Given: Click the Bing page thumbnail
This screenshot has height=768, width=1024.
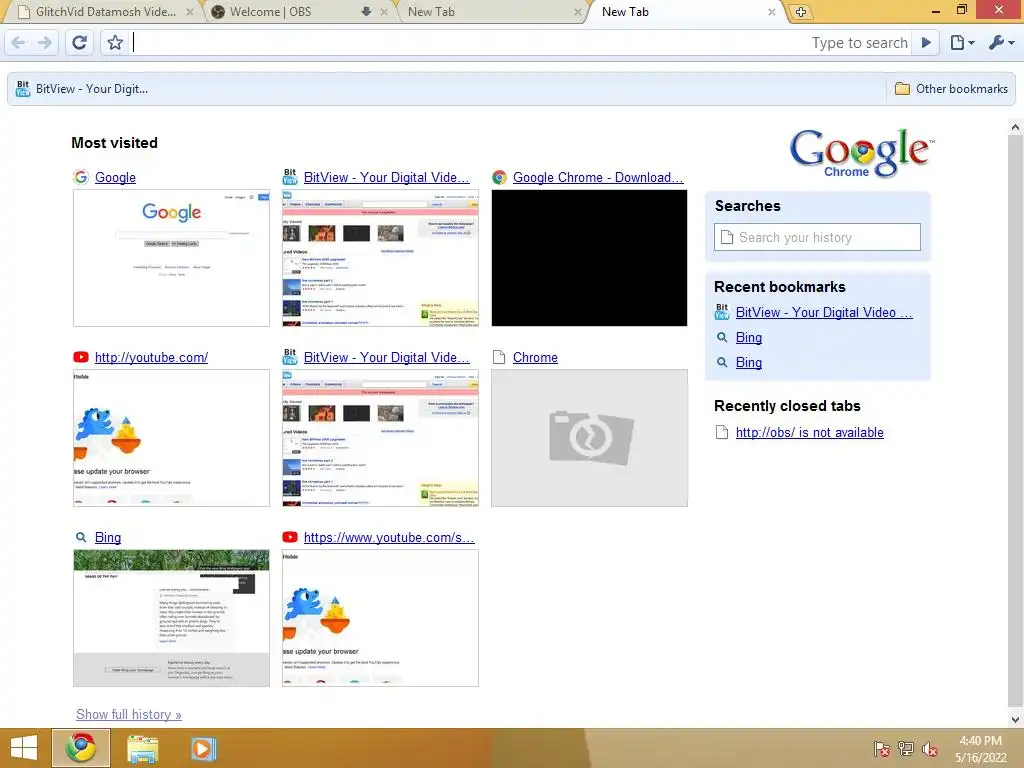Looking at the screenshot, I should click(x=171, y=618).
